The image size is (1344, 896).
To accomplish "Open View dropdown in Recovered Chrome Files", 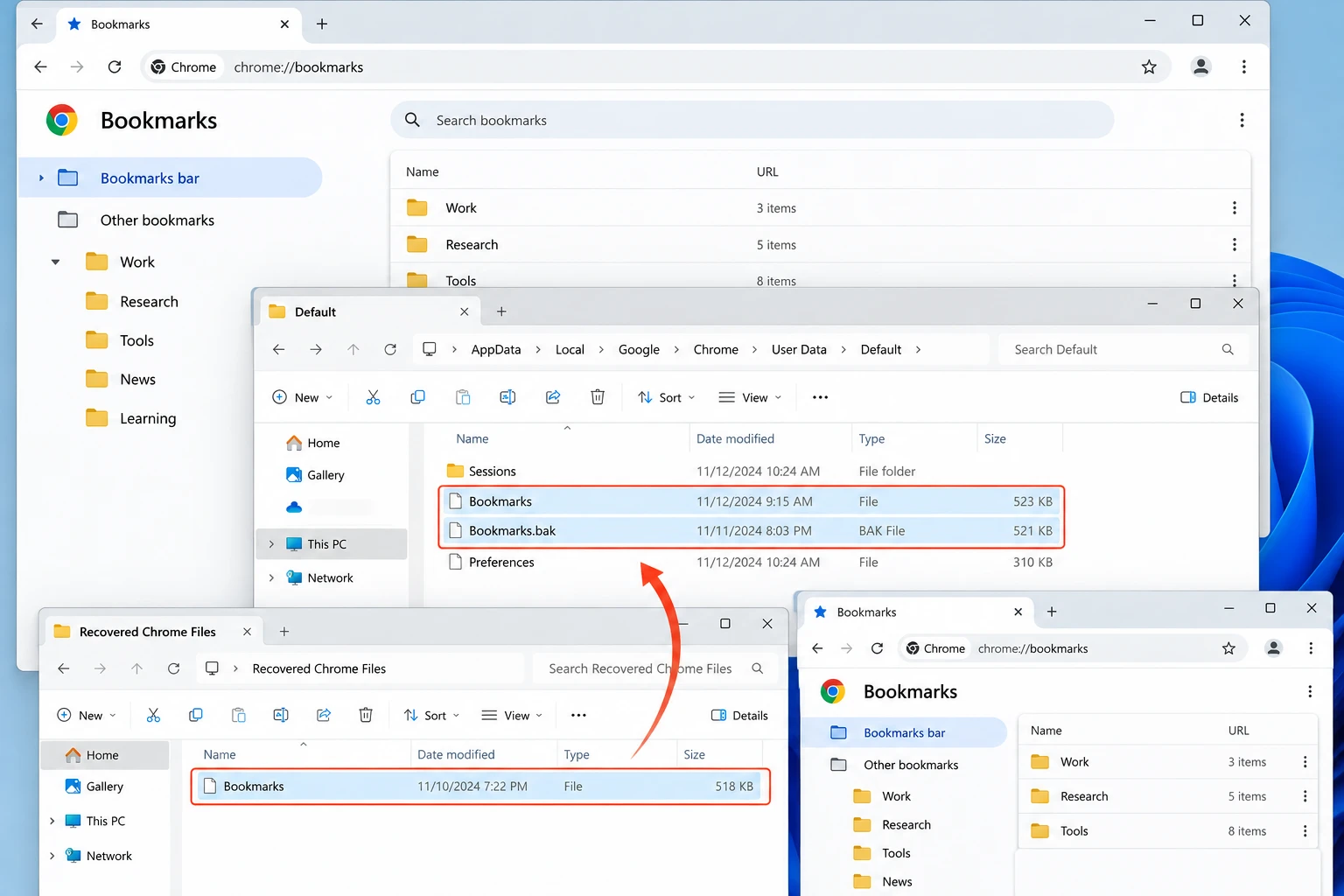I will click(513, 715).
